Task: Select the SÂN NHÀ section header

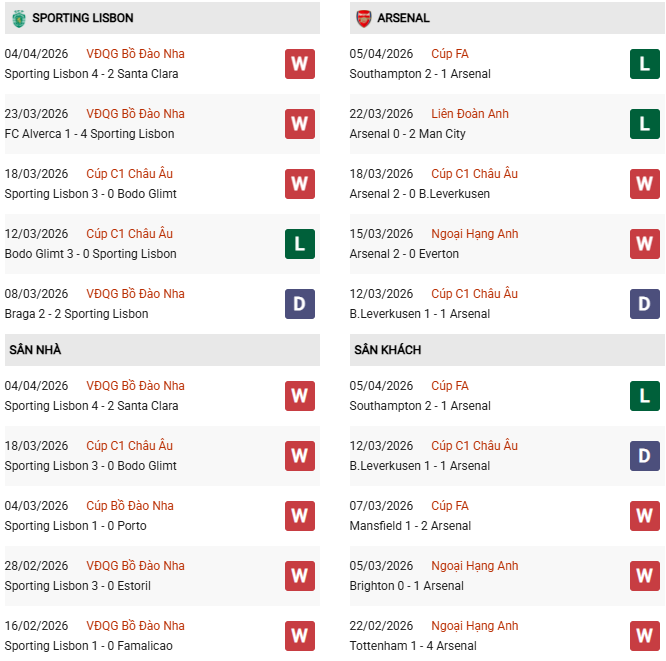Action: pos(35,350)
